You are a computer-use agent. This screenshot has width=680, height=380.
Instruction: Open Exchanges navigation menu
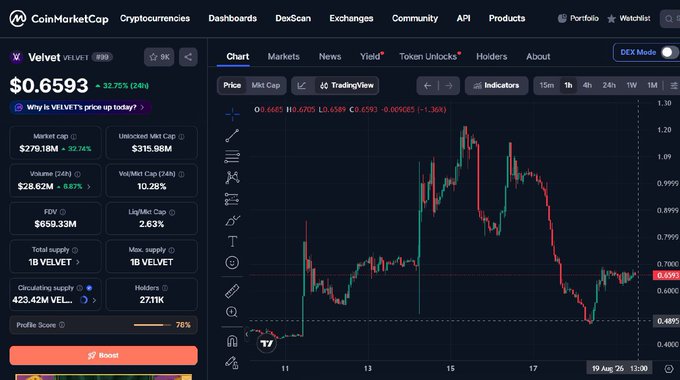[x=351, y=19]
